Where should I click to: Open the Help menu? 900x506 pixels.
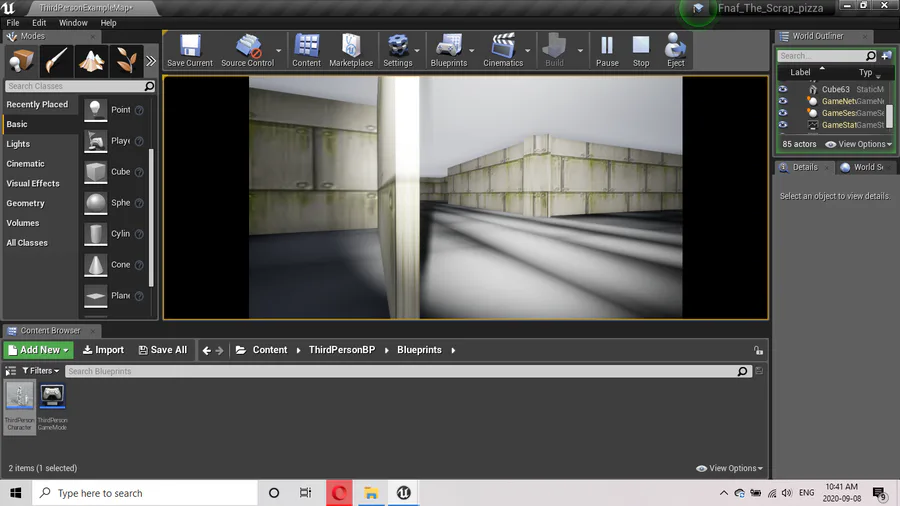(108, 23)
